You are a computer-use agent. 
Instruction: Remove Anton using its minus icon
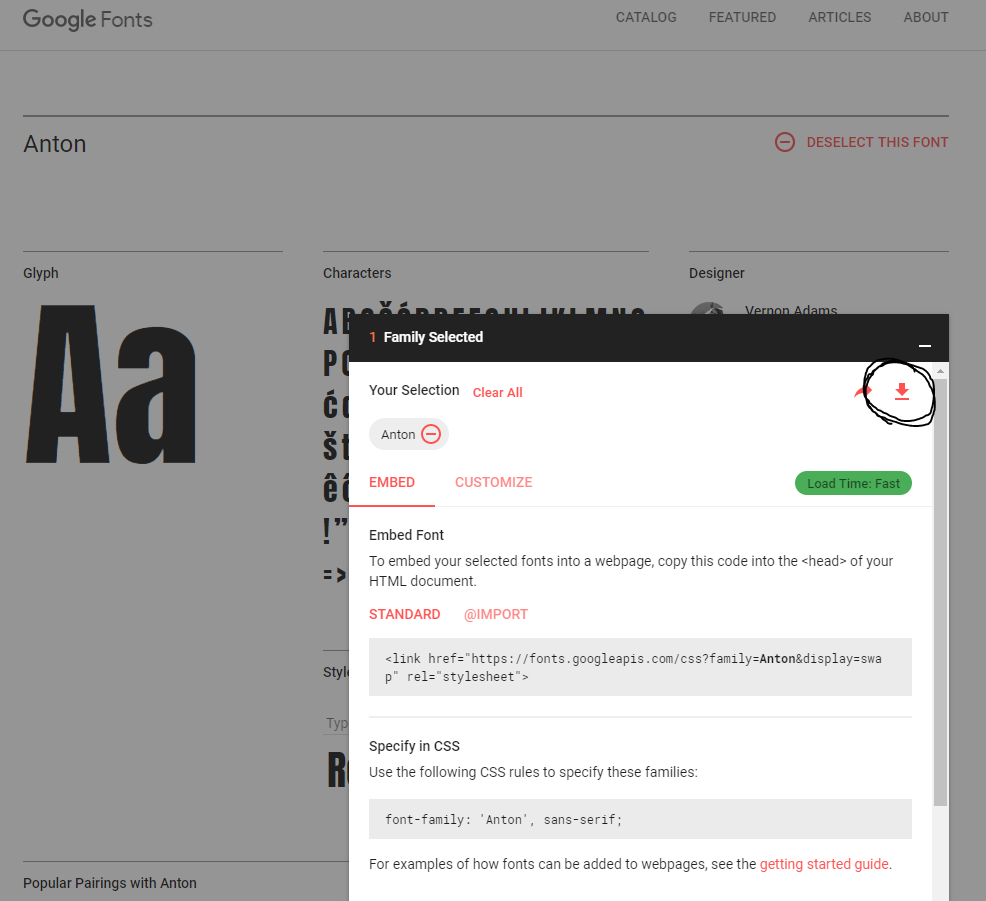pyautogui.click(x=431, y=434)
